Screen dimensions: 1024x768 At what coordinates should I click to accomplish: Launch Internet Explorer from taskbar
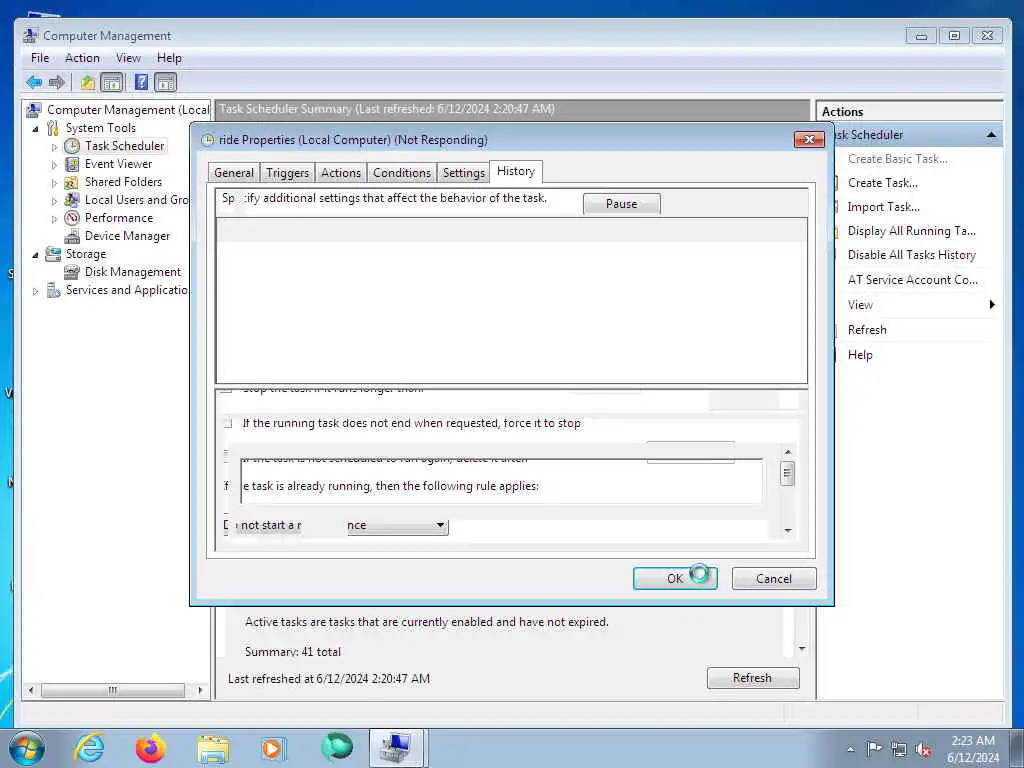coord(89,748)
